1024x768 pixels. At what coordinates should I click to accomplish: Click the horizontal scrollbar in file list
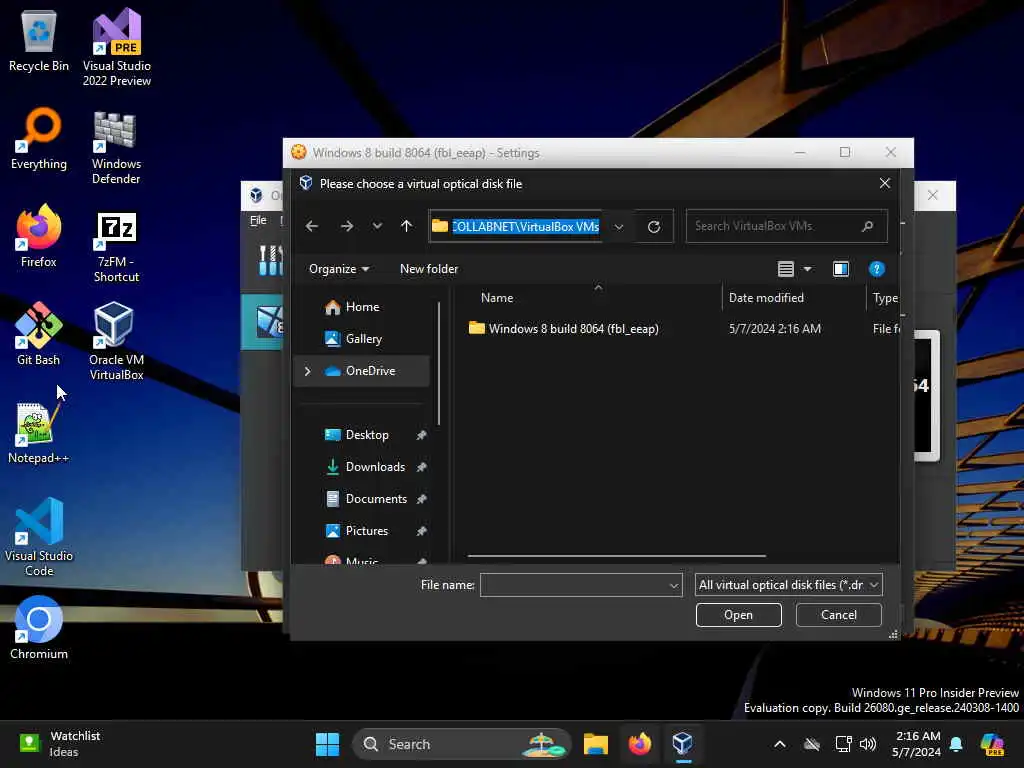[616, 556]
